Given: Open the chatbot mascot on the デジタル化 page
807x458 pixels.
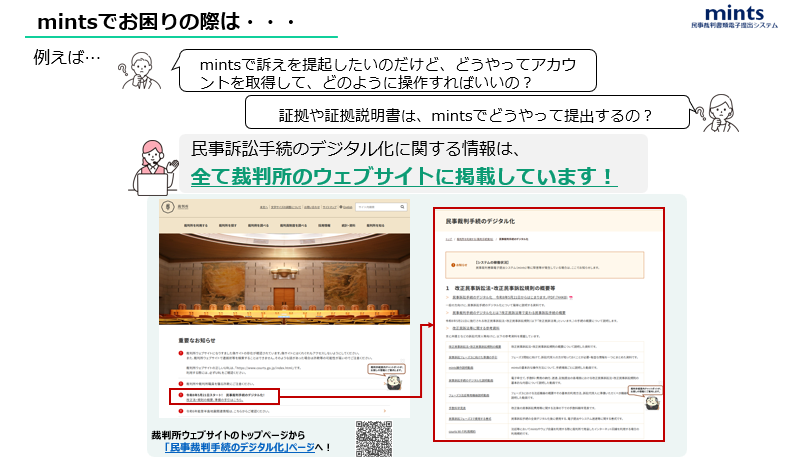Looking at the screenshot, I should click(x=652, y=401).
